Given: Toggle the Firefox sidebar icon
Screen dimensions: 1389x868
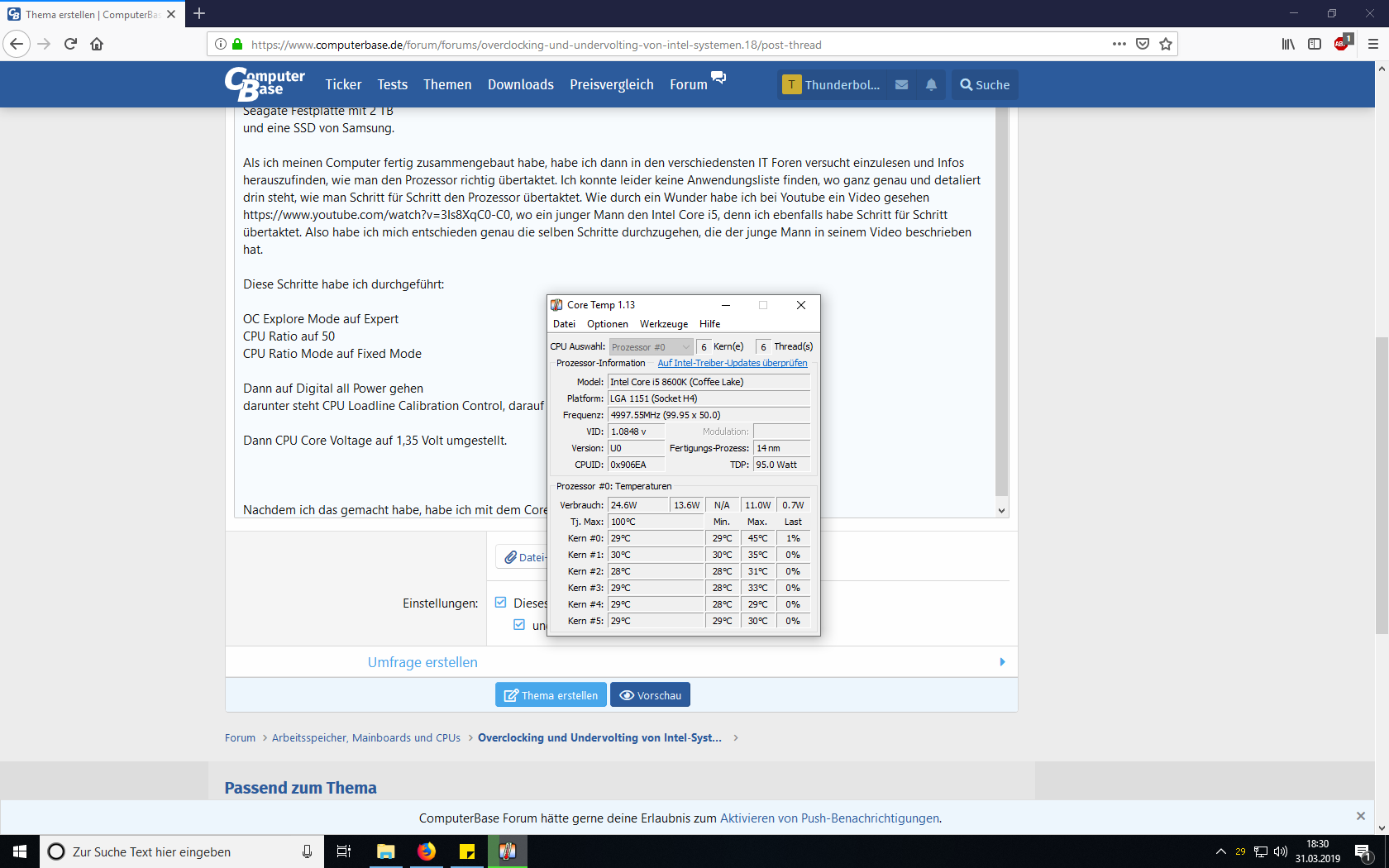Looking at the screenshot, I should pyautogui.click(x=1315, y=44).
